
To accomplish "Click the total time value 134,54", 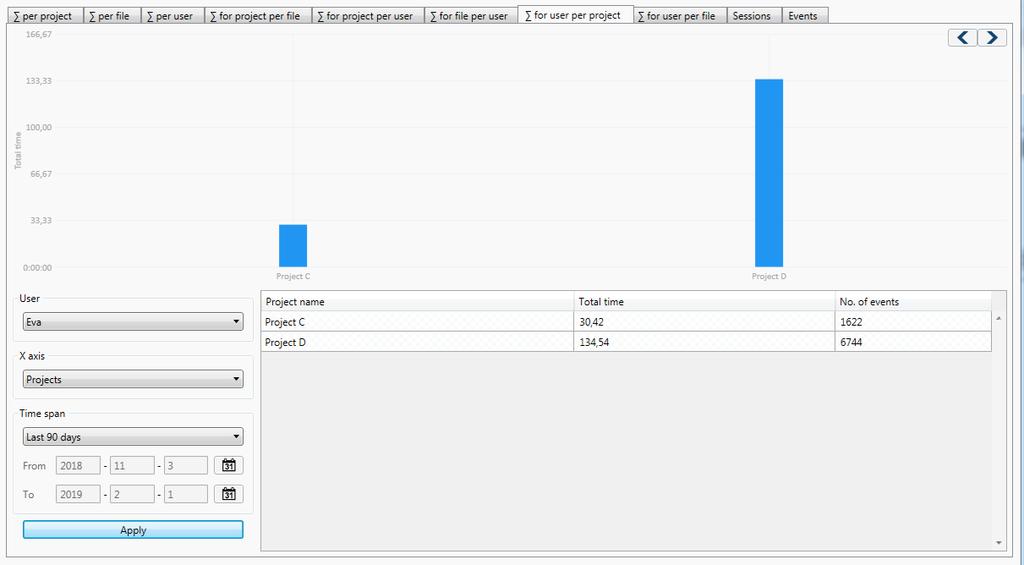I will click(594, 342).
